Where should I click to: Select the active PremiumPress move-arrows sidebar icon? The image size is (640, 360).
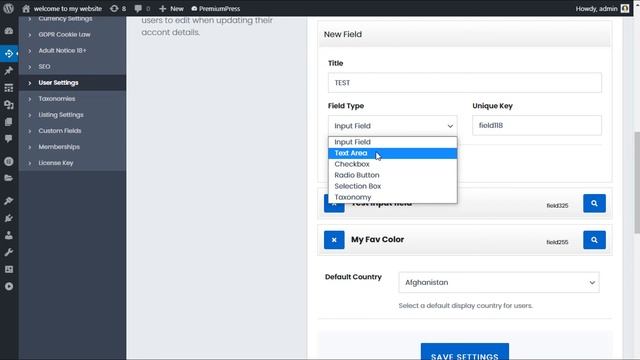(9, 53)
